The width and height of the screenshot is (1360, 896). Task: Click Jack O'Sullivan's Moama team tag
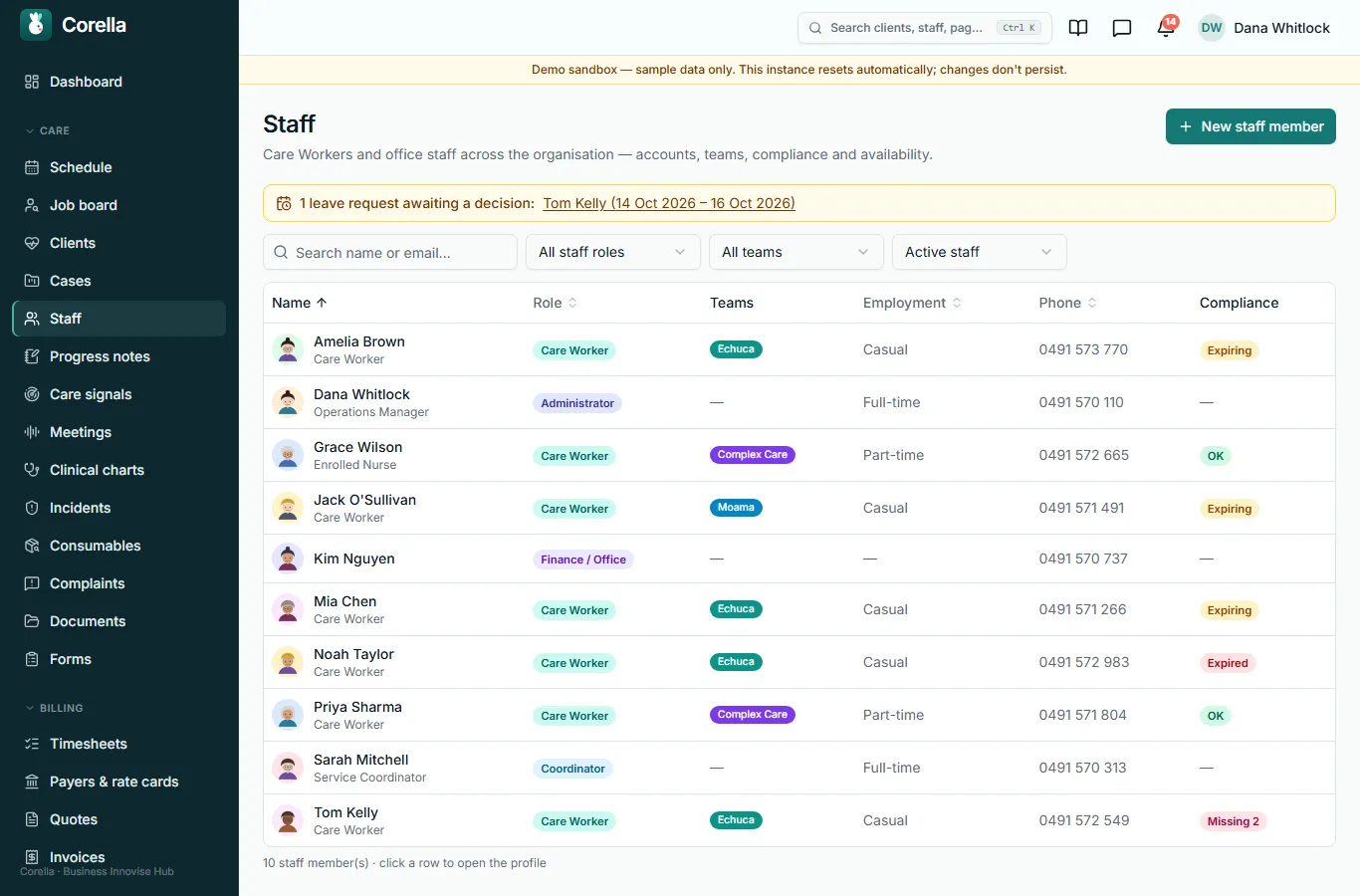[x=736, y=508]
